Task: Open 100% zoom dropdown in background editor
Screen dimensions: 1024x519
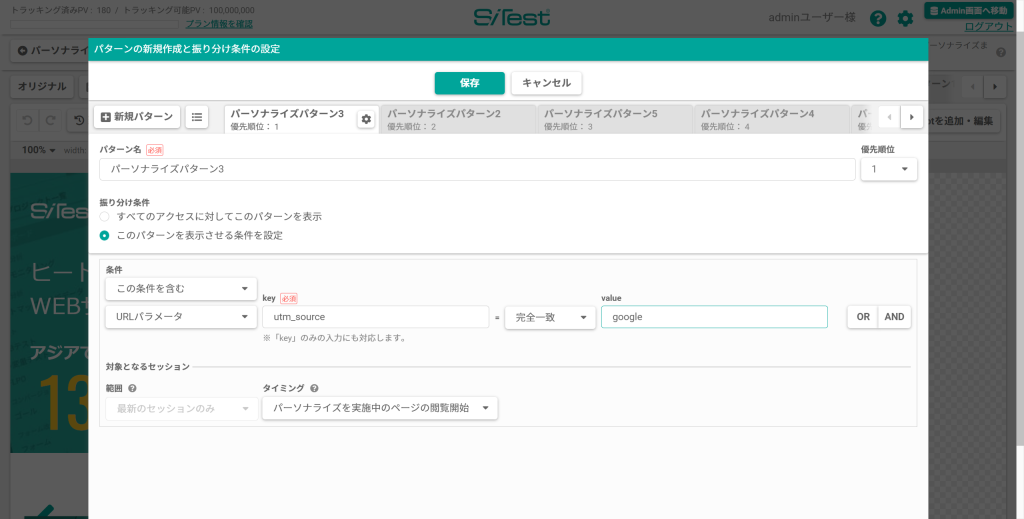Action: click(x=39, y=150)
